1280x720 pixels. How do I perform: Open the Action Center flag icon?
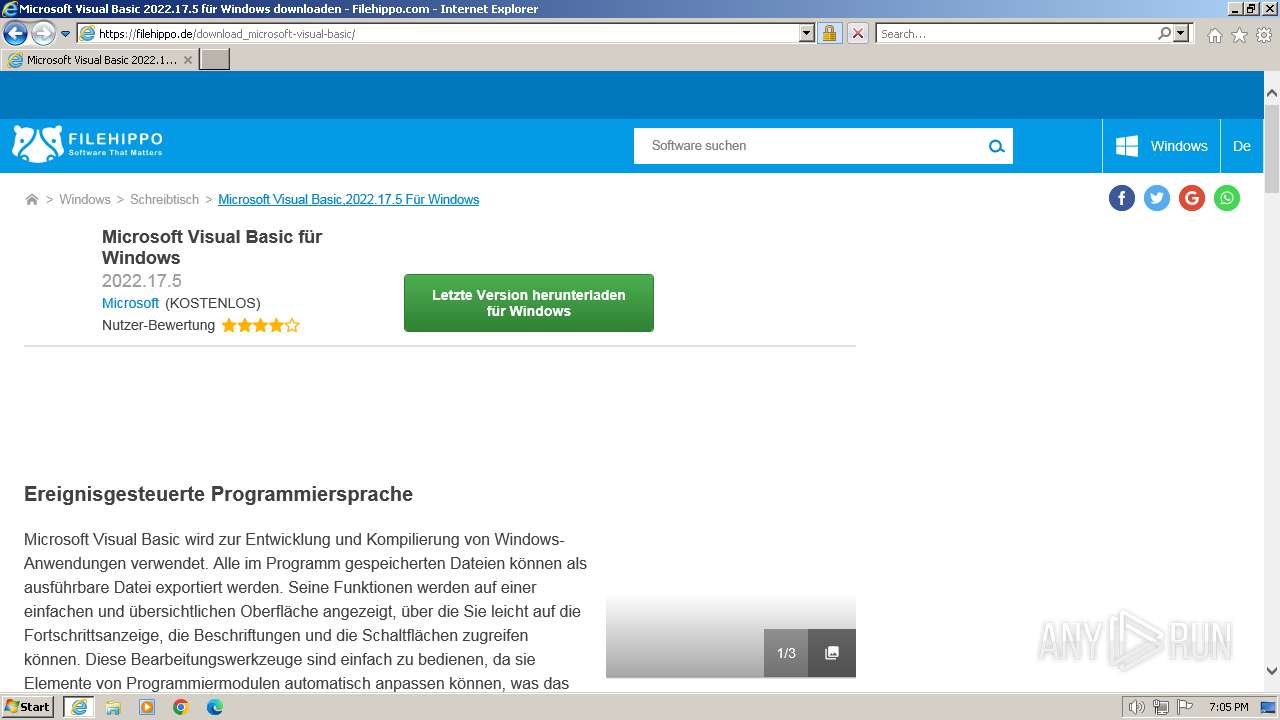point(1185,707)
